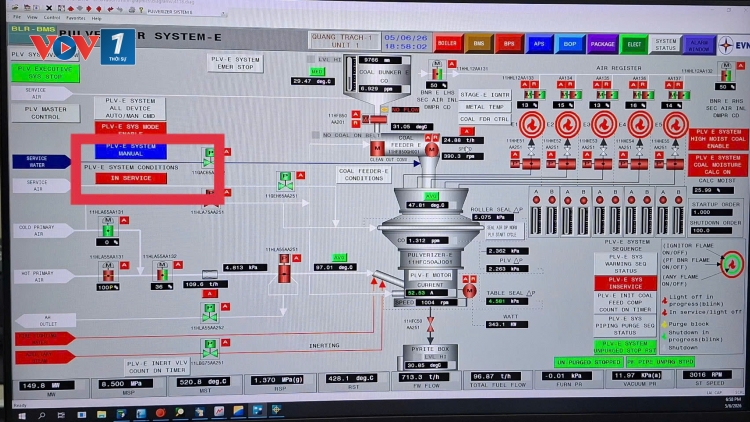
Task: Open BNR E RHS sec air damper
Action: (x=726, y=72)
